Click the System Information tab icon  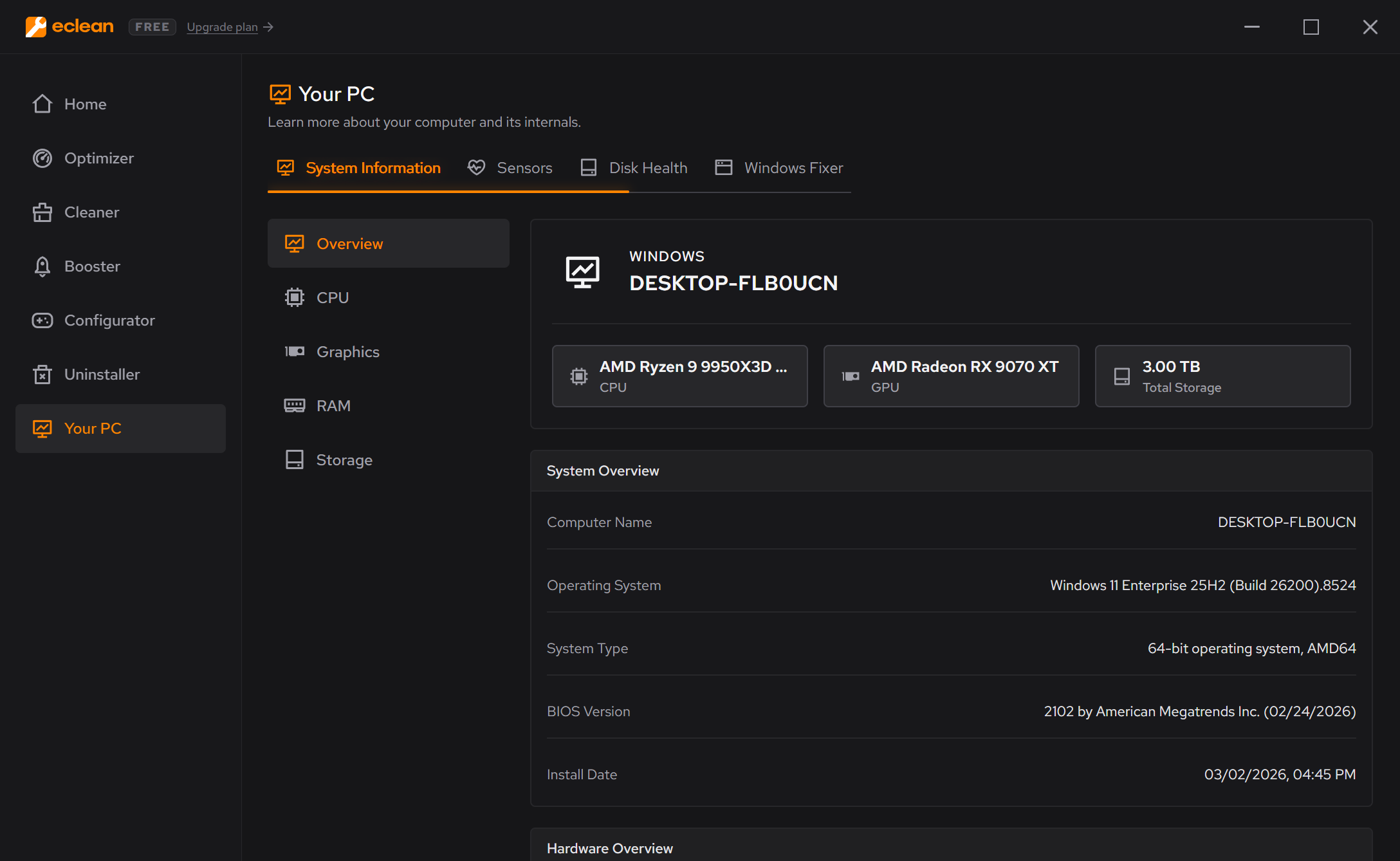(286, 168)
